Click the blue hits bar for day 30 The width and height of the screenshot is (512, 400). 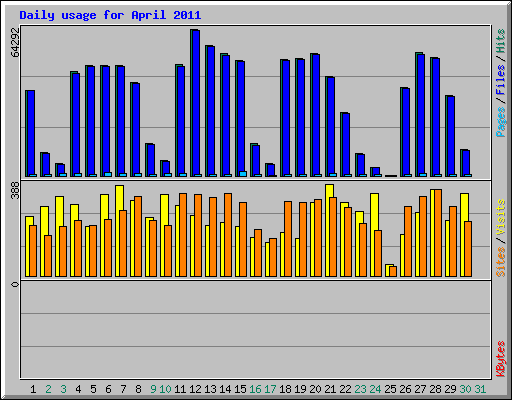point(466,163)
